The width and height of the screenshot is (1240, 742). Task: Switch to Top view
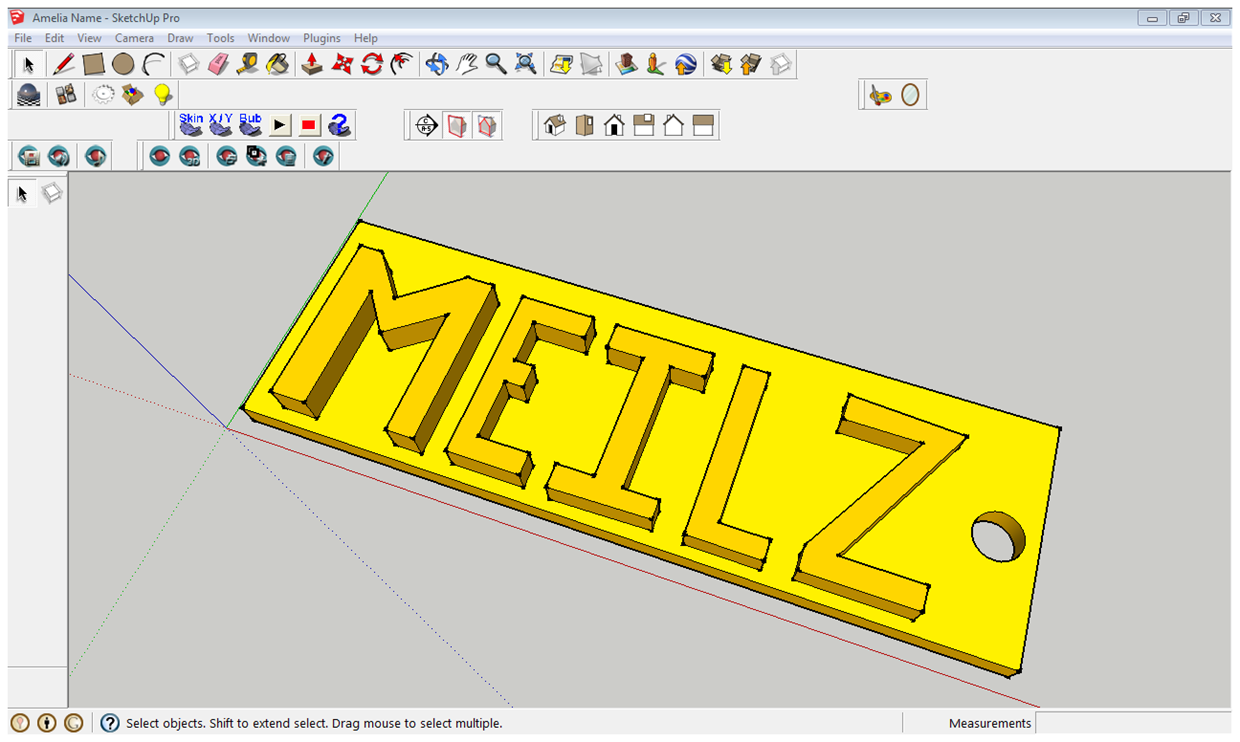[585, 126]
